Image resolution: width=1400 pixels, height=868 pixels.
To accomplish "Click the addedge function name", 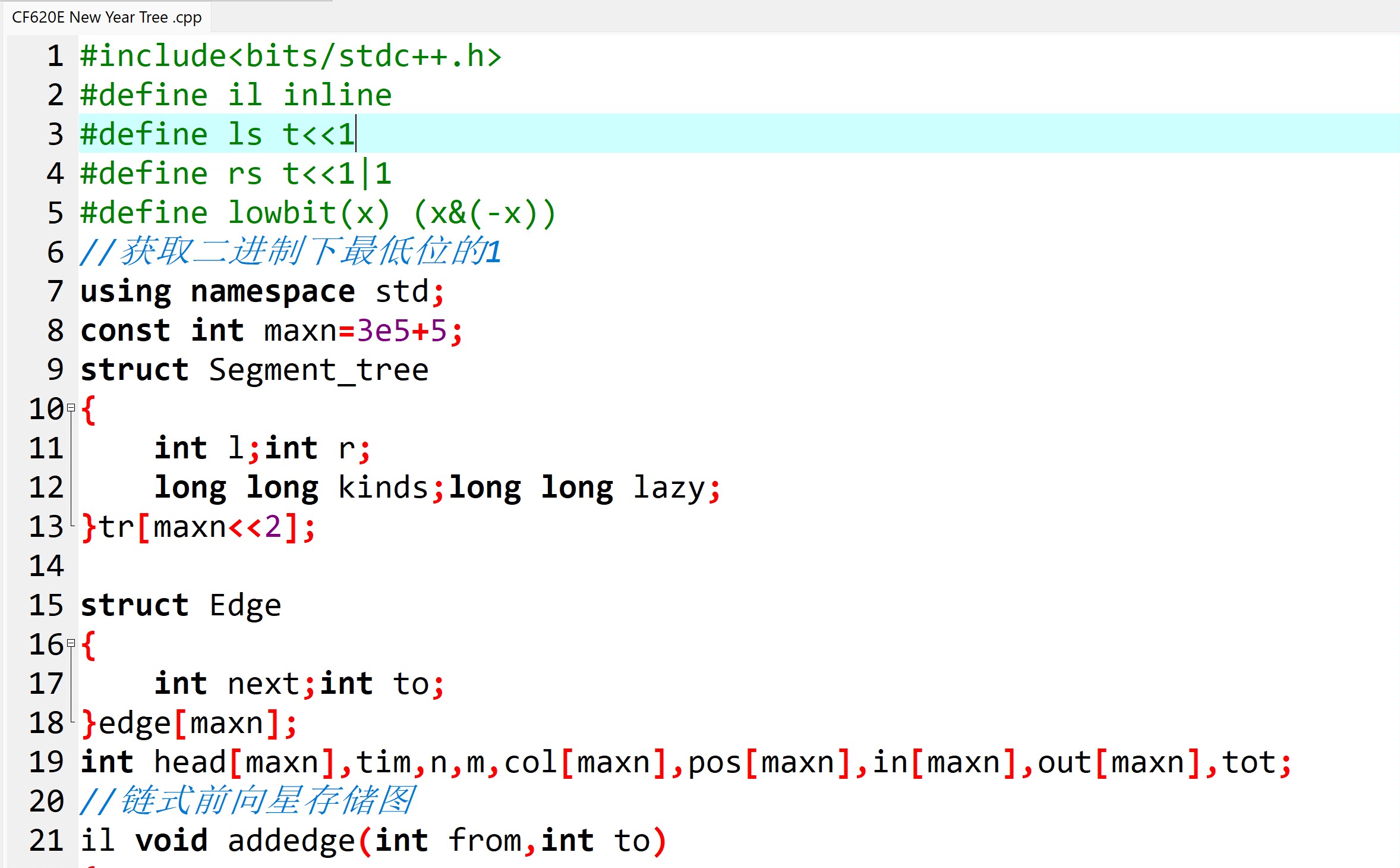I will point(291,840).
